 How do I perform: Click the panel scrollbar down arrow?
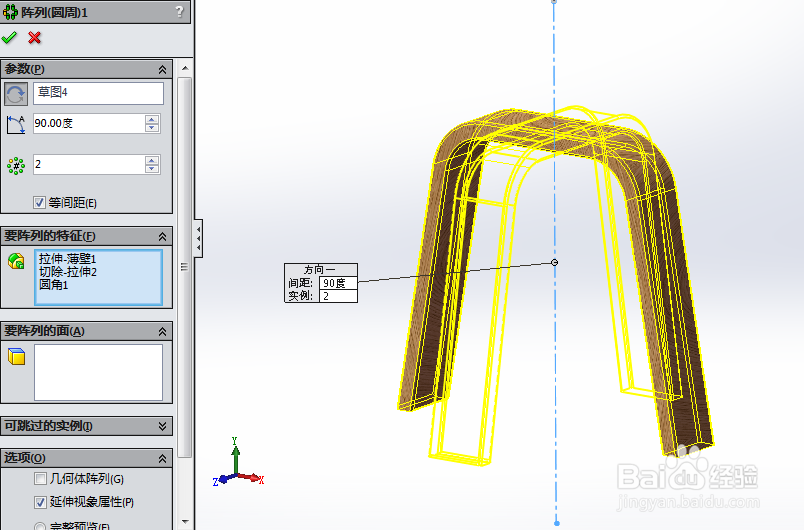[x=185, y=522]
